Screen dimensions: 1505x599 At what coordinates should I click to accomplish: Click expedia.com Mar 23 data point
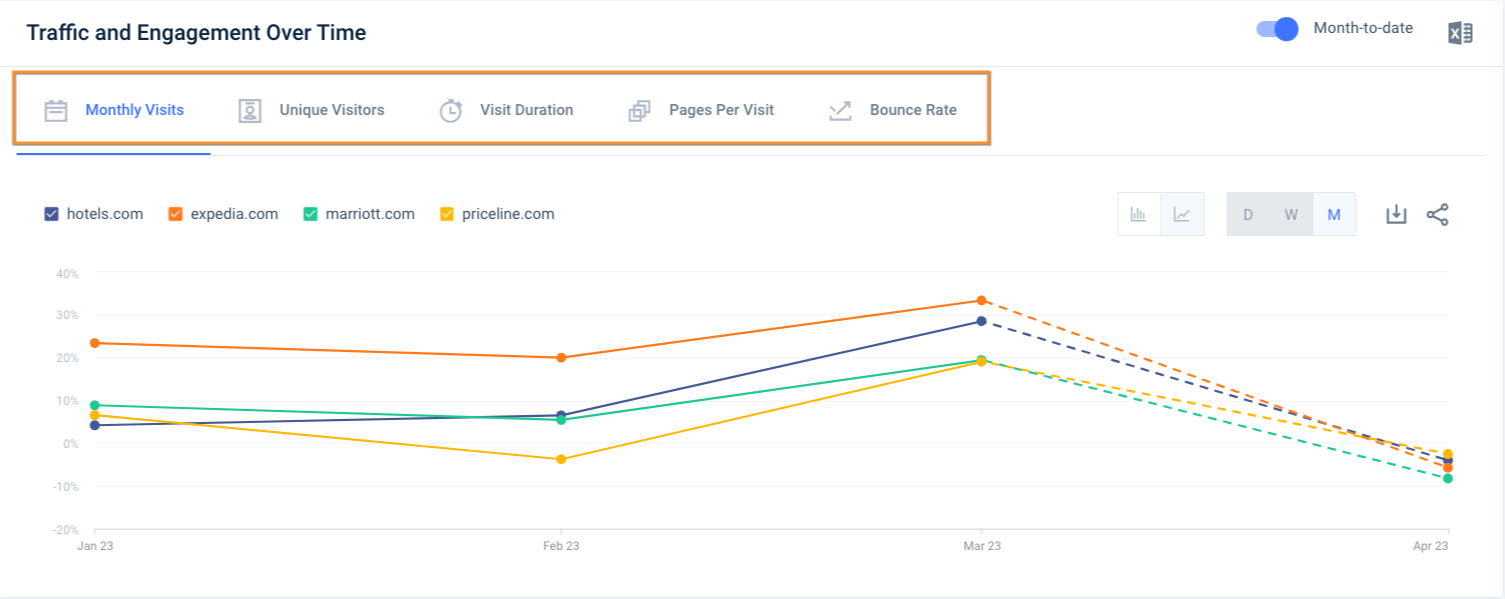982,300
